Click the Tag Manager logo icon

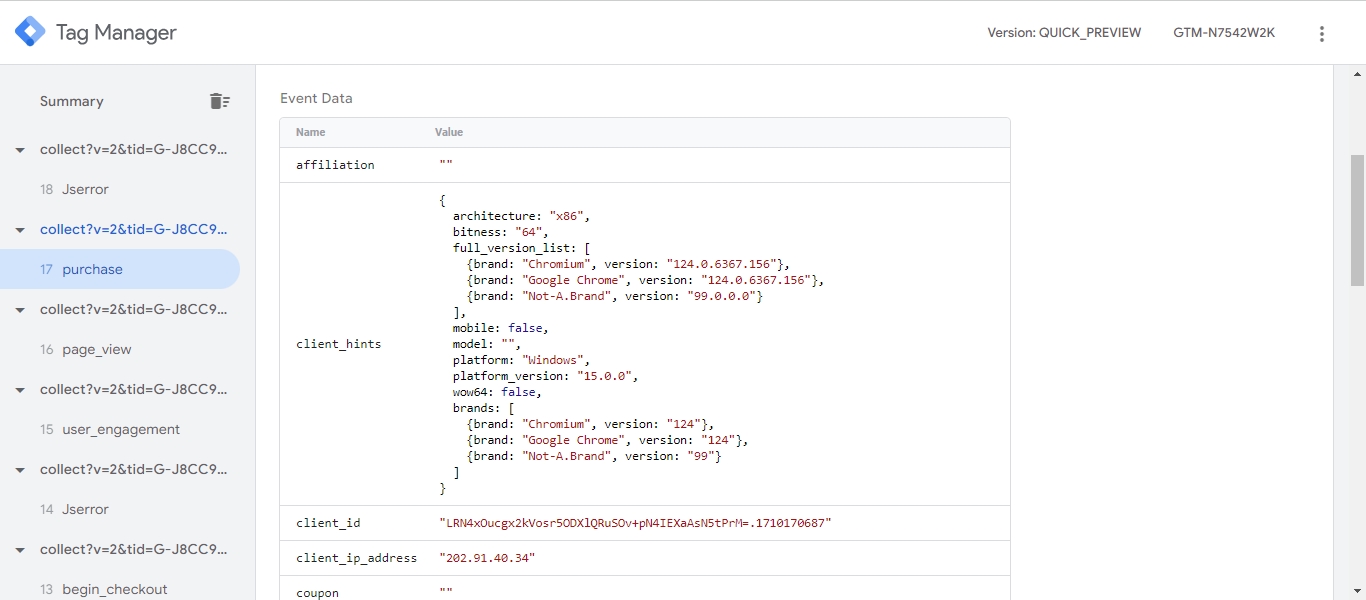30,32
